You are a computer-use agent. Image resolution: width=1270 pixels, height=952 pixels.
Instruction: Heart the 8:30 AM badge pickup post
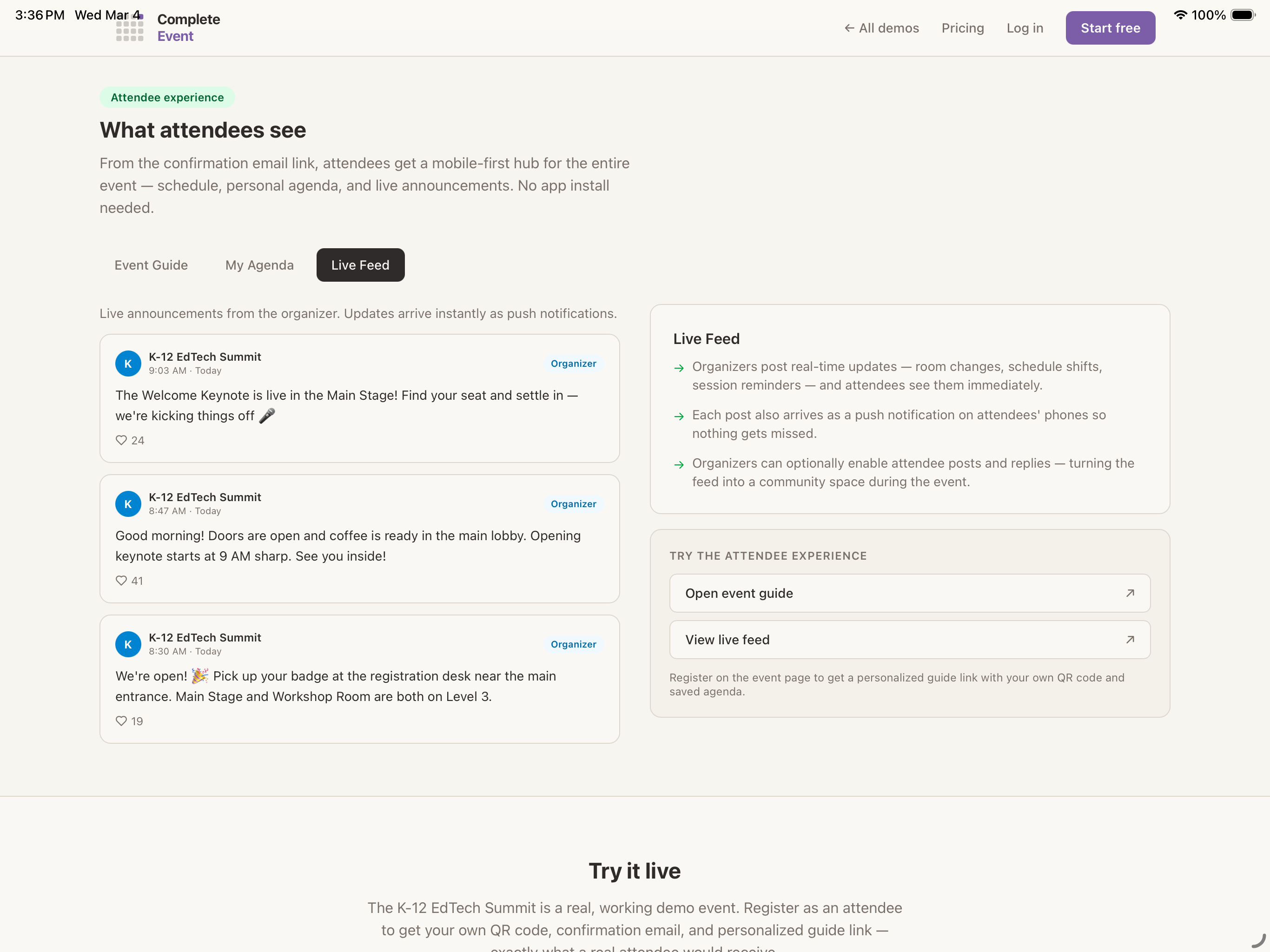pyautogui.click(x=121, y=721)
